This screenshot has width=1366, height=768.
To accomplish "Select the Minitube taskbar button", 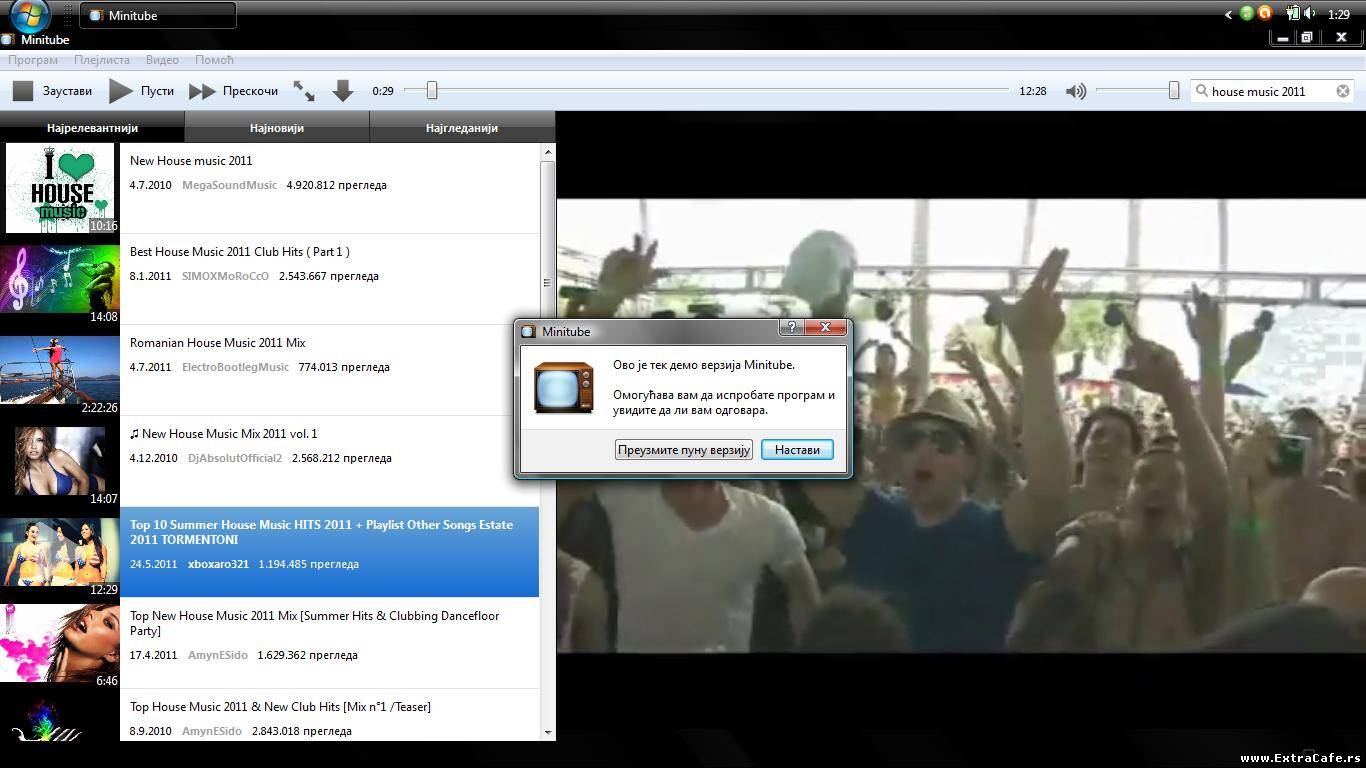I will coord(158,15).
